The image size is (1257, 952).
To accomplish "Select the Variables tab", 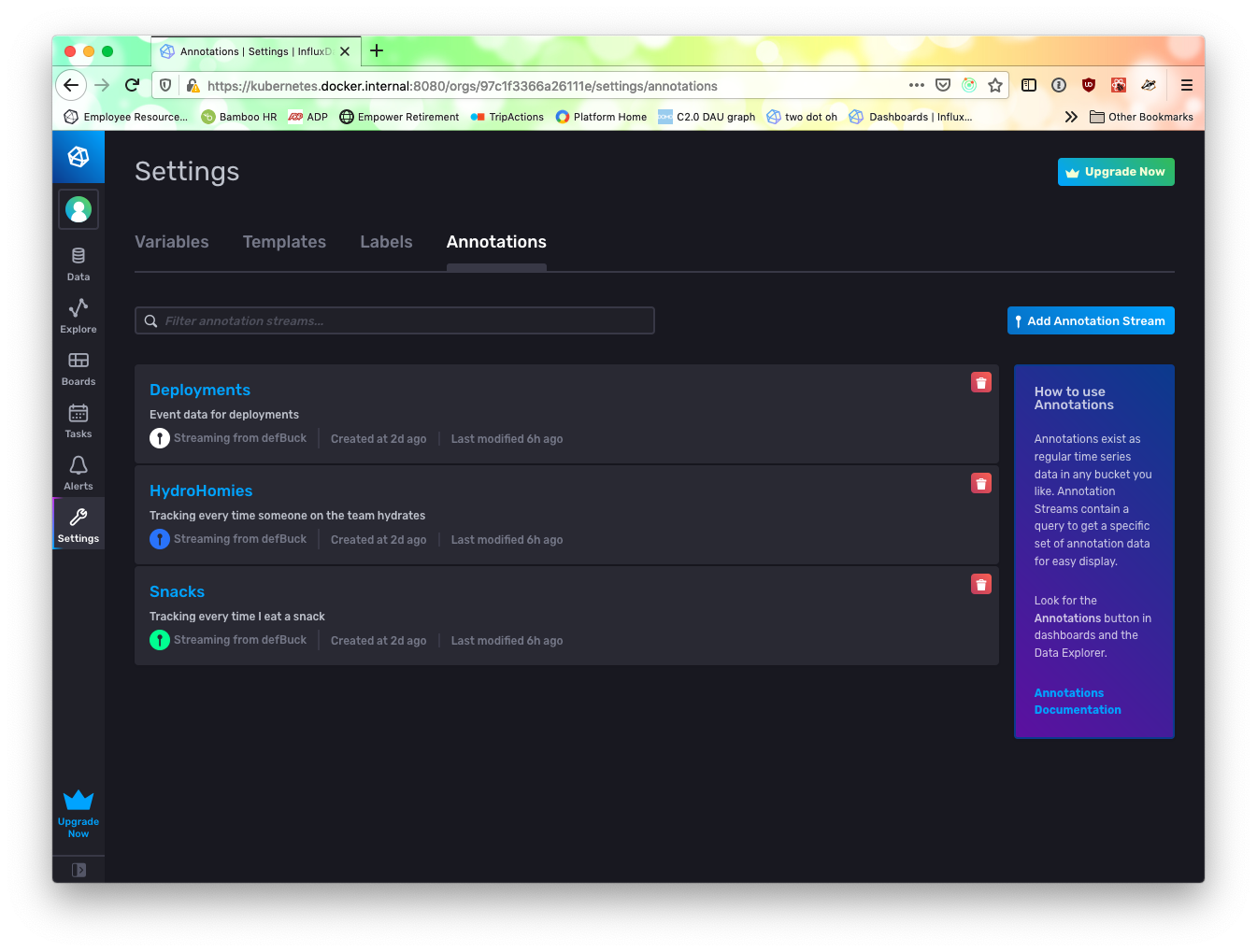I will tap(172, 242).
